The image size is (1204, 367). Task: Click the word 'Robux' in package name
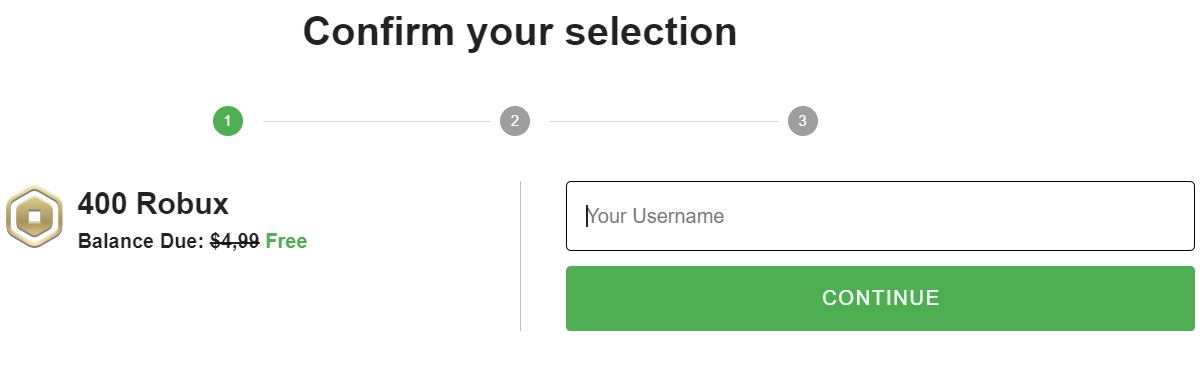(x=182, y=204)
